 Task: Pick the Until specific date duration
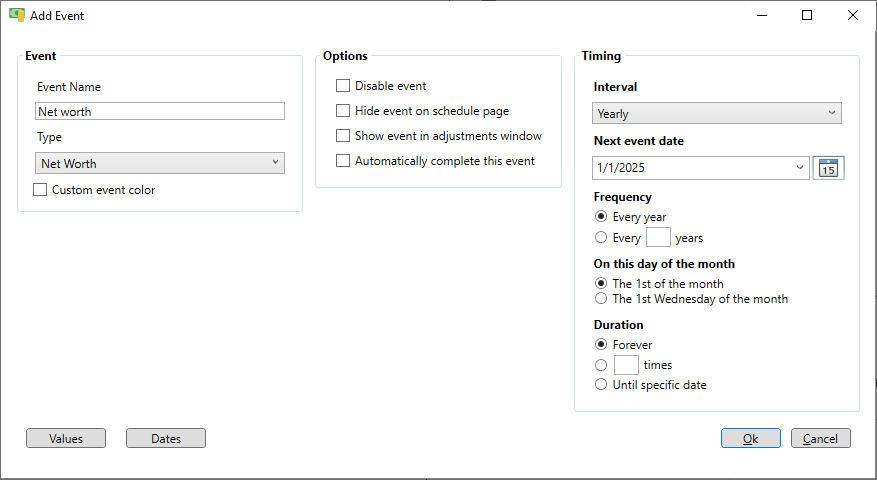(601, 385)
